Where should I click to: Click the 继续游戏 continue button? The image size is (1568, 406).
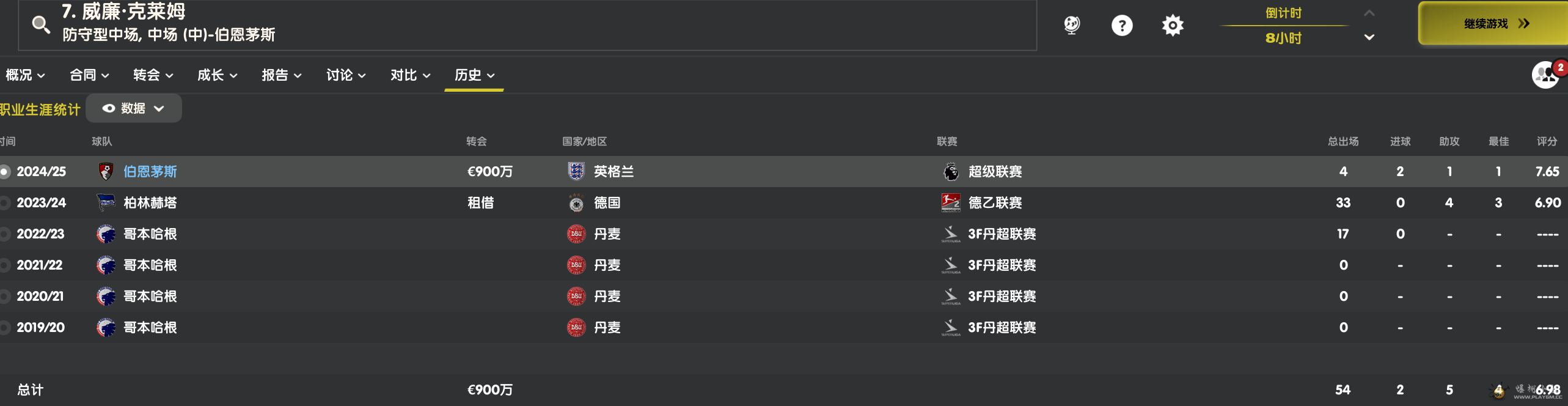coord(1494,24)
